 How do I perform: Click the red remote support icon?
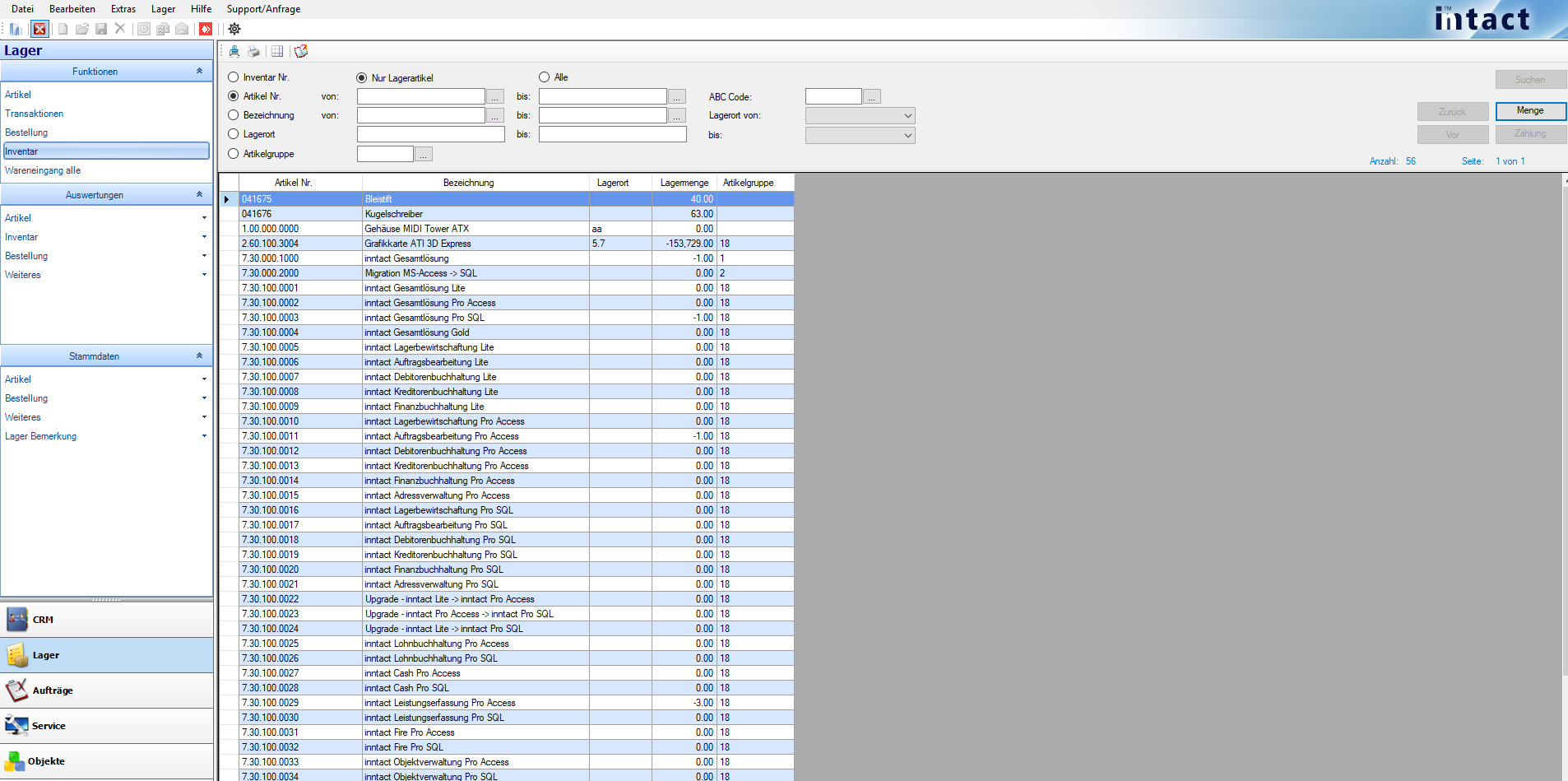206,29
